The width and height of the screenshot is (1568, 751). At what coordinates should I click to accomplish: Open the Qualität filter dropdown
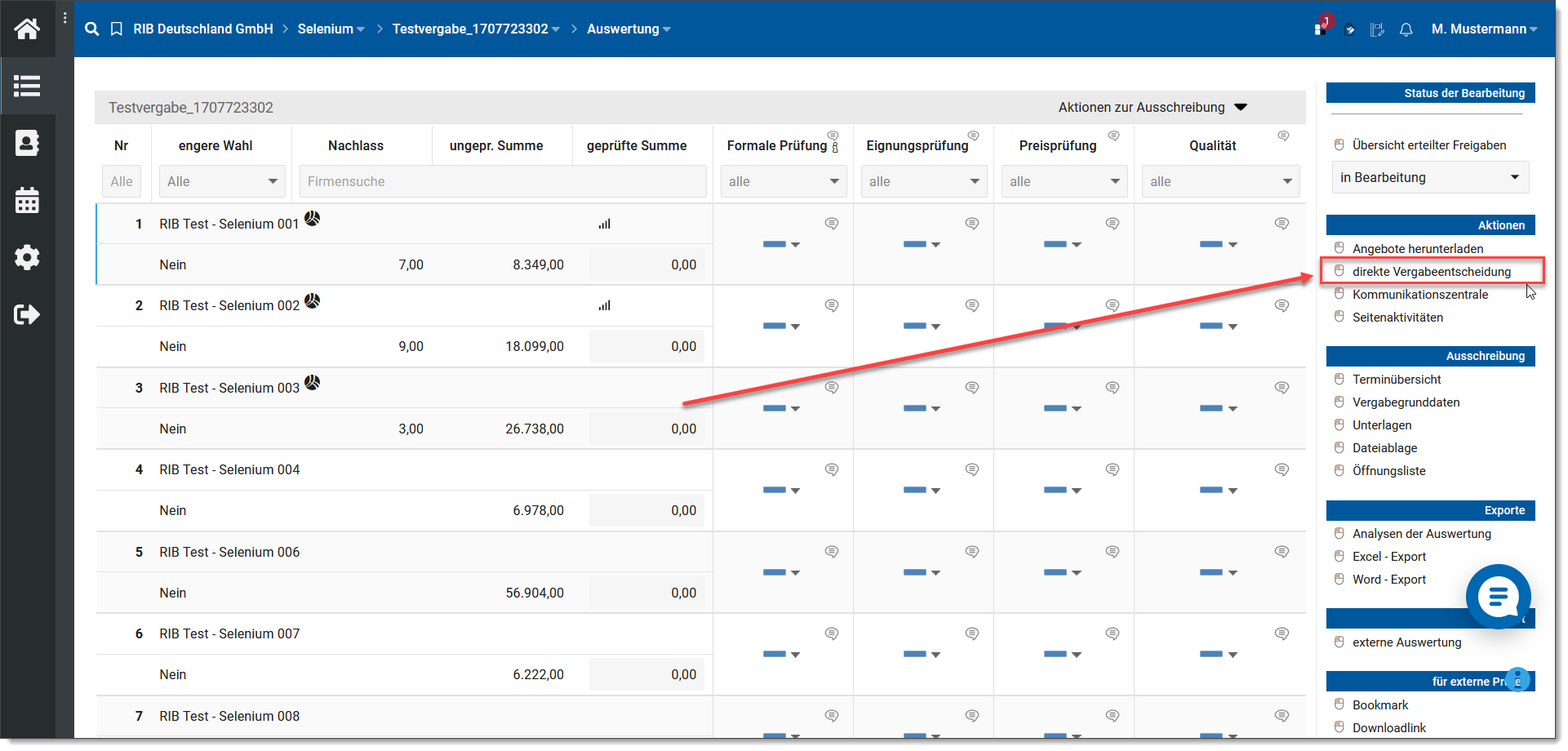coord(1221,181)
